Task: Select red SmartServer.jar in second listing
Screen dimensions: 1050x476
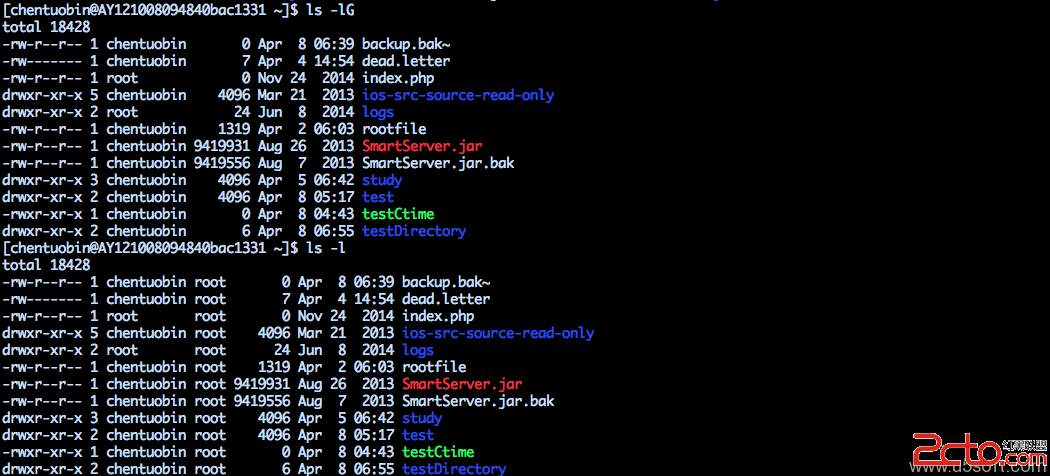Action: coord(462,384)
